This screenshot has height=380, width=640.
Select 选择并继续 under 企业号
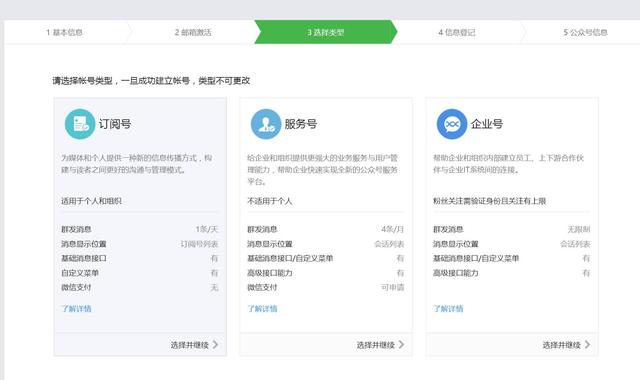coord(562,345)
